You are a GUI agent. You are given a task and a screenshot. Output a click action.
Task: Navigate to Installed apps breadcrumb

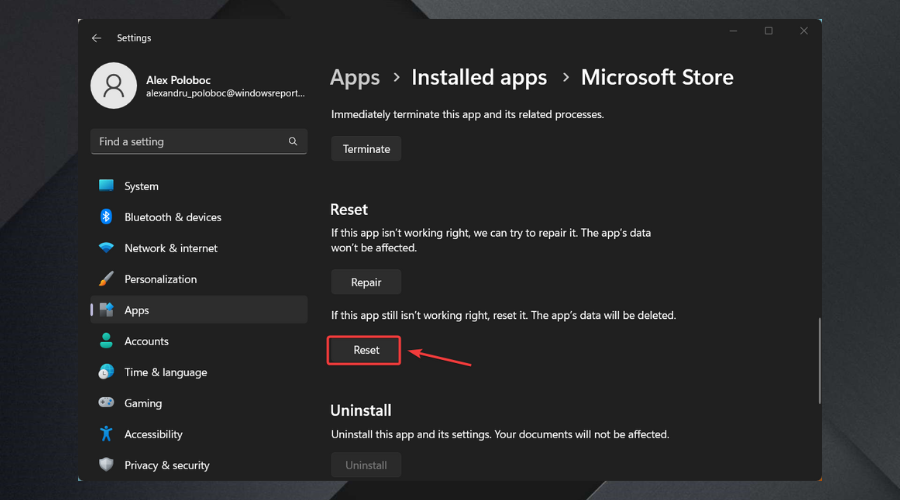[479, 78]
